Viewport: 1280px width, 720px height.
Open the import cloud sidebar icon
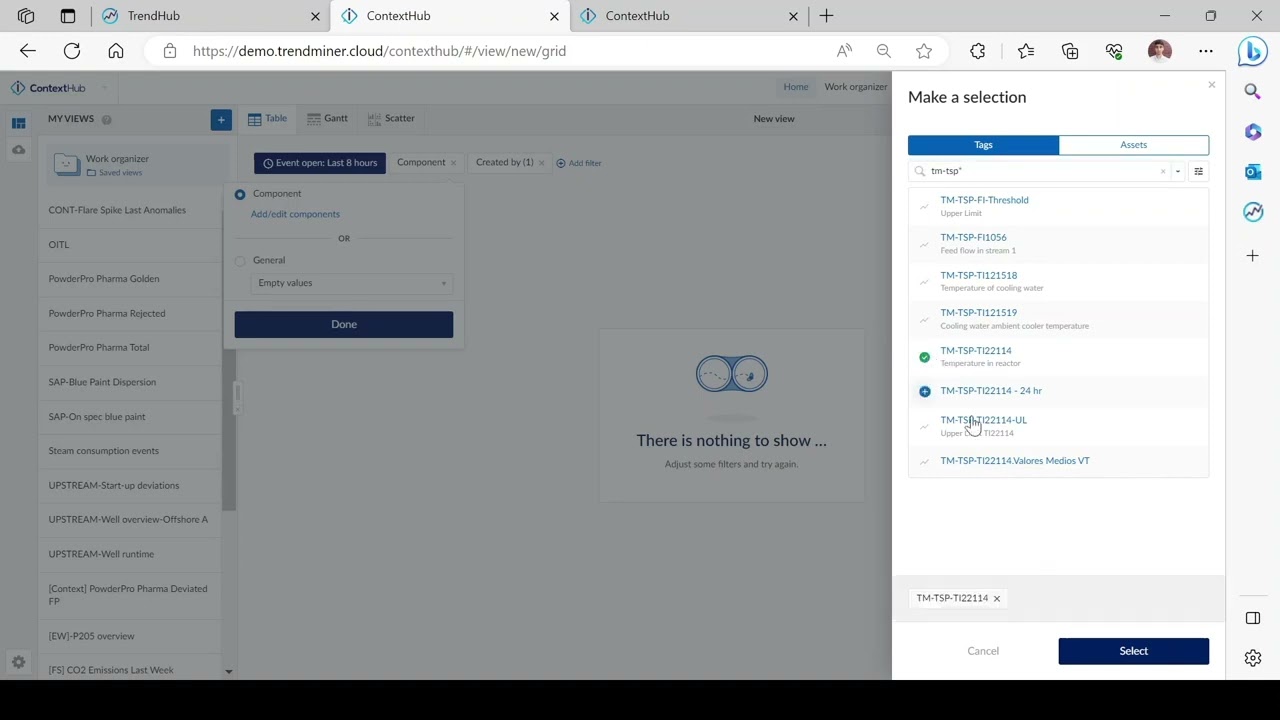pyautogui.click(x=18, y=150)
